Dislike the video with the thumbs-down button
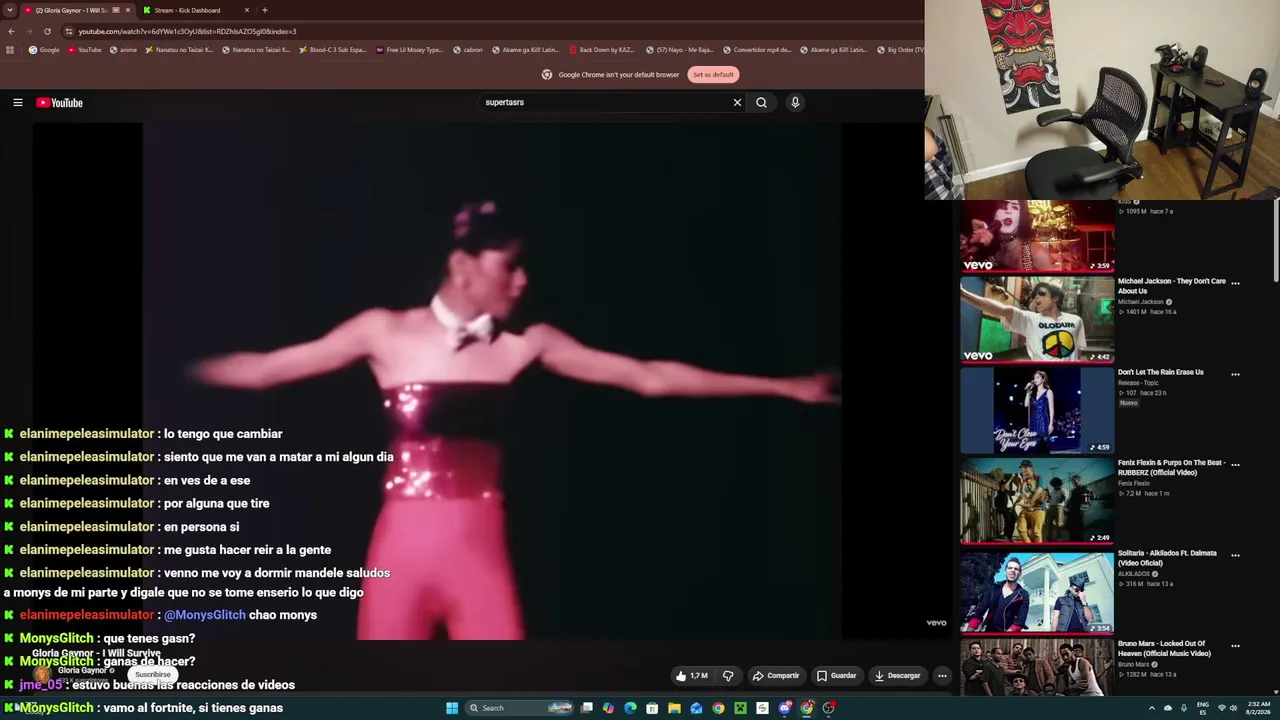The image size is (1280, 720). click(x=728, y=675)
